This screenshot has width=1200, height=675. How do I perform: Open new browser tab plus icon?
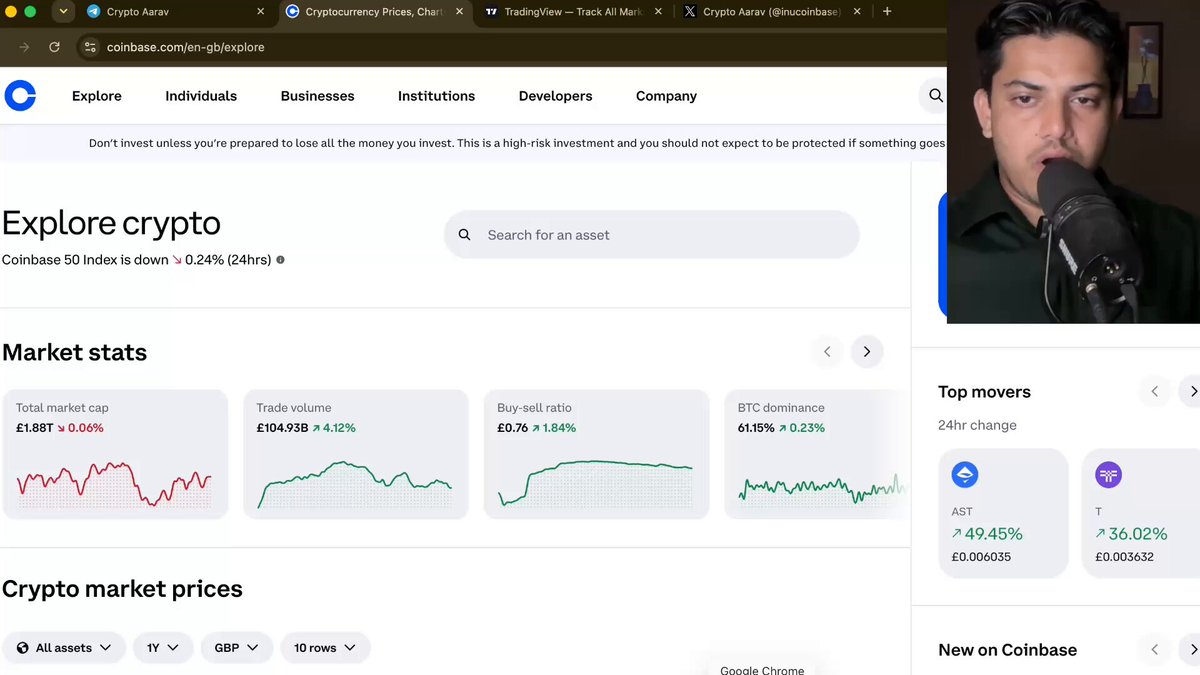tap(887, 12)
